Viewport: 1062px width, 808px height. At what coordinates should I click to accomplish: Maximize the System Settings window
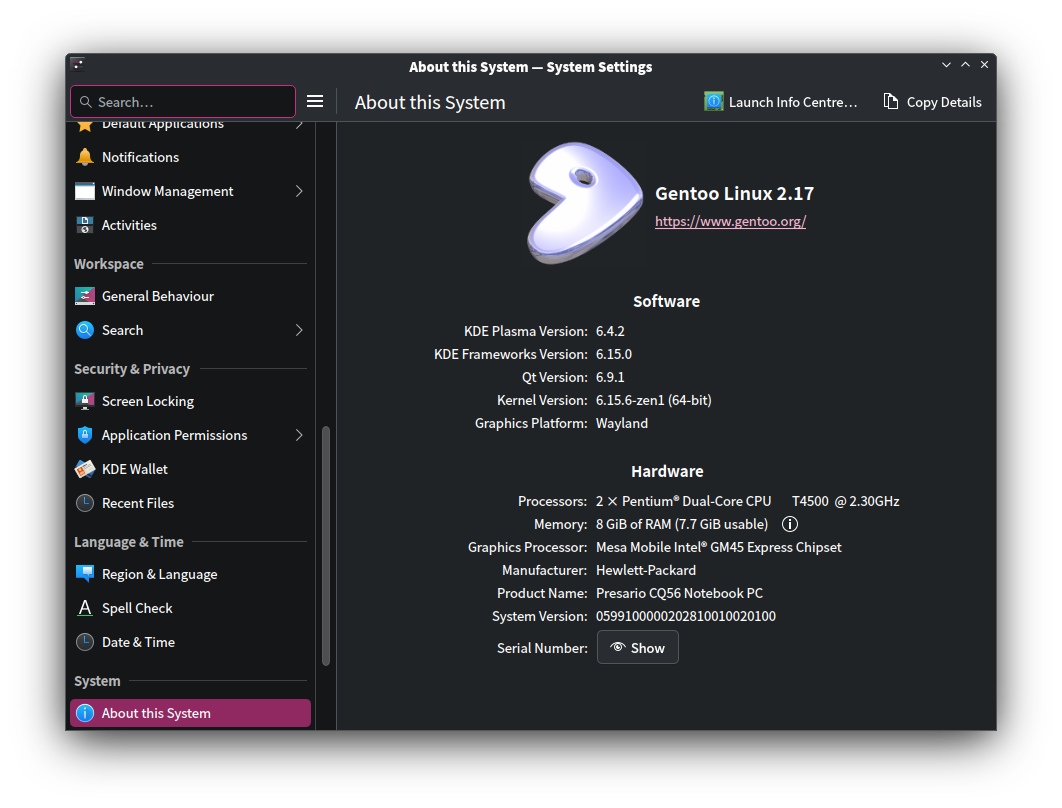pyautogui.click(x=965, y=65)
